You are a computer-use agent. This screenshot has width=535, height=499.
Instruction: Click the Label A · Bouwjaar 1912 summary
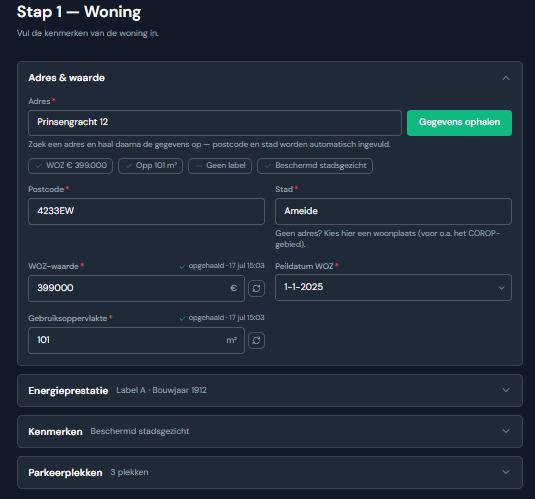pyautogui.click(x=161, y=390)
